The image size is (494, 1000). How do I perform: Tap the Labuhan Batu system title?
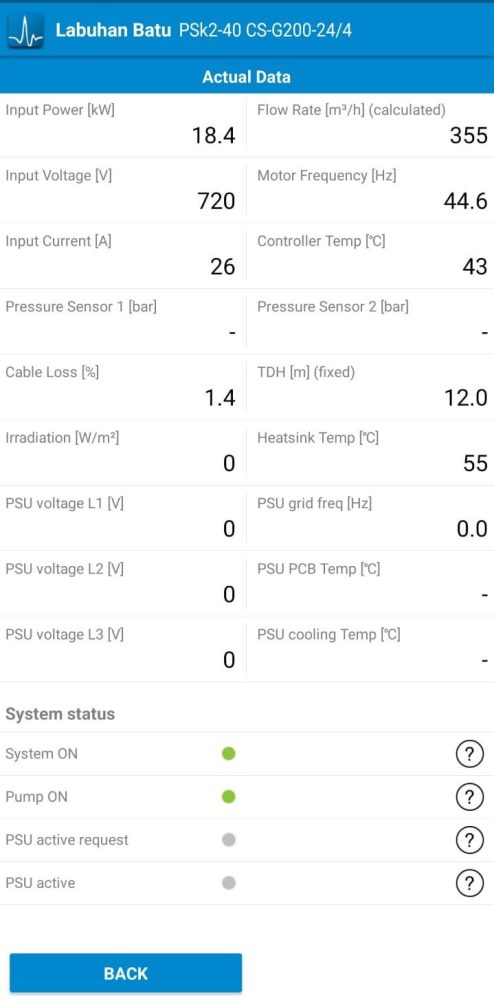(x=113, y=30)
